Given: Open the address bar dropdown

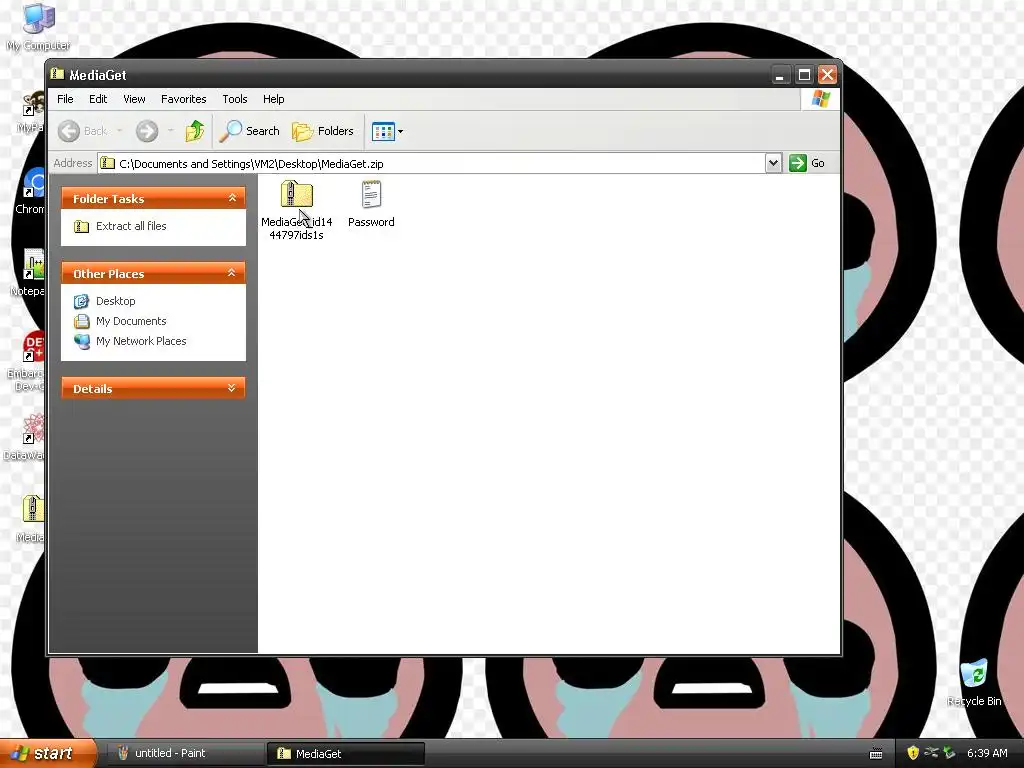Looking at the screenshot, I should pyautogui.click(x=773, y=163).
